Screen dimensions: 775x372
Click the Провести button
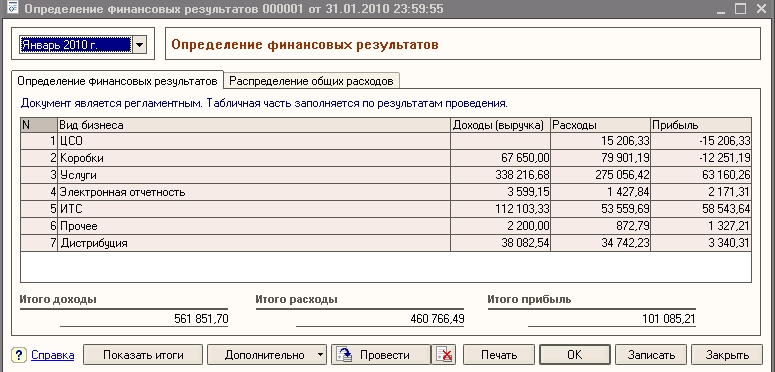coord(381,355)
